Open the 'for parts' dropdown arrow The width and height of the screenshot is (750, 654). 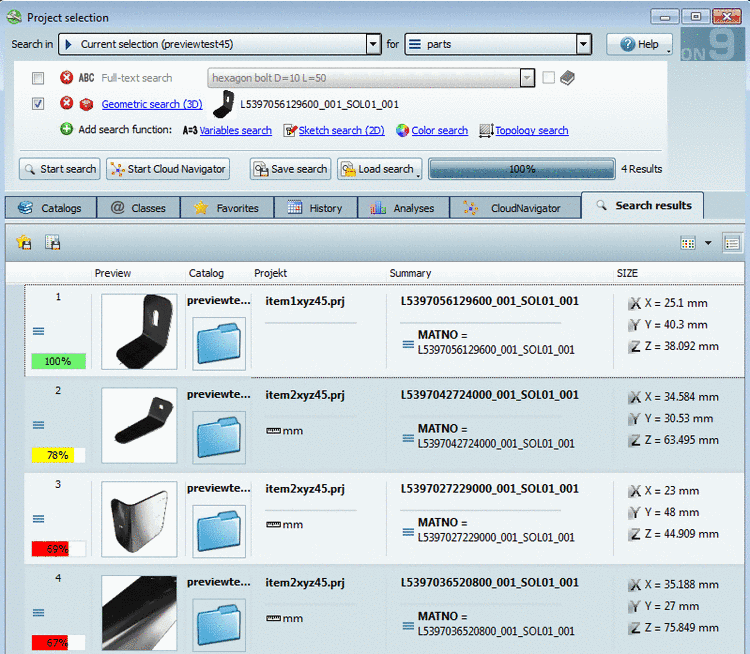click(x=583, y=44)
